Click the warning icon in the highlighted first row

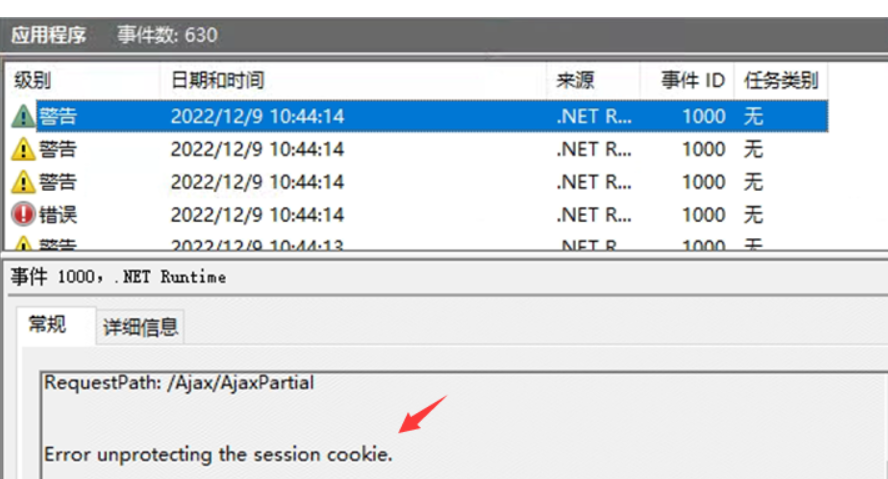click(x=22, y=117)
